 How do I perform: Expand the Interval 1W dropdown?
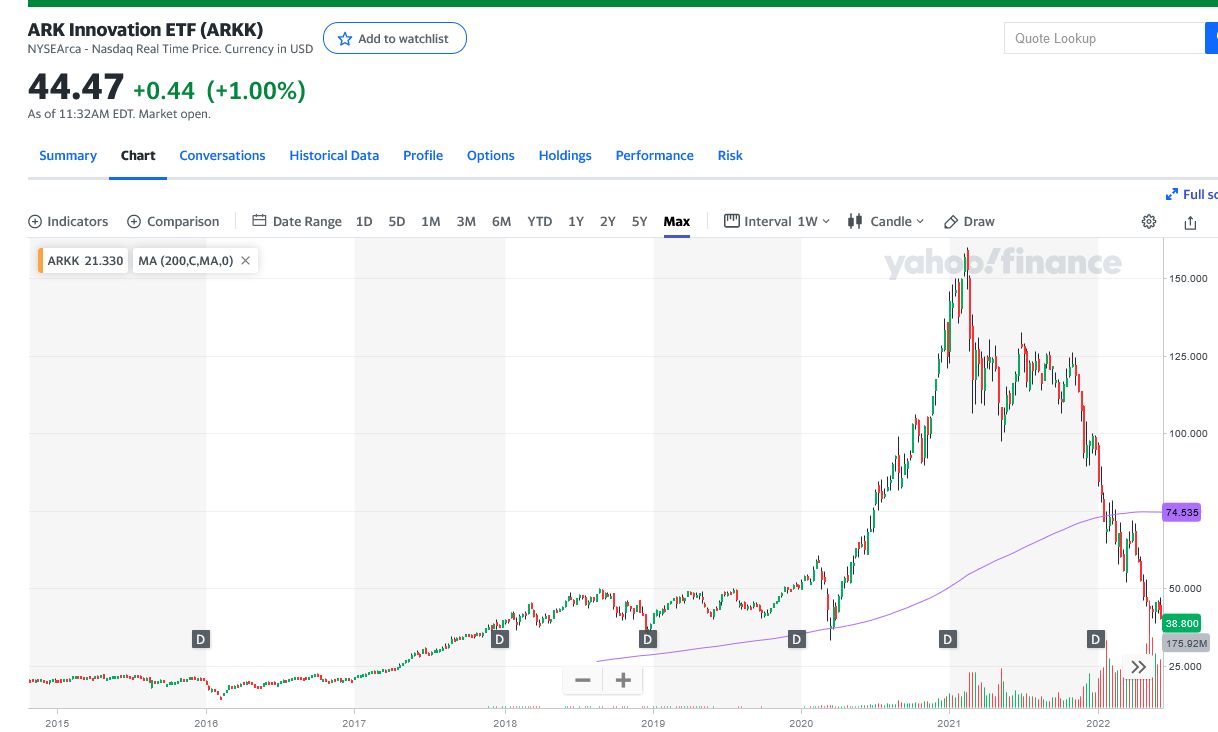[x=777, y=222]
